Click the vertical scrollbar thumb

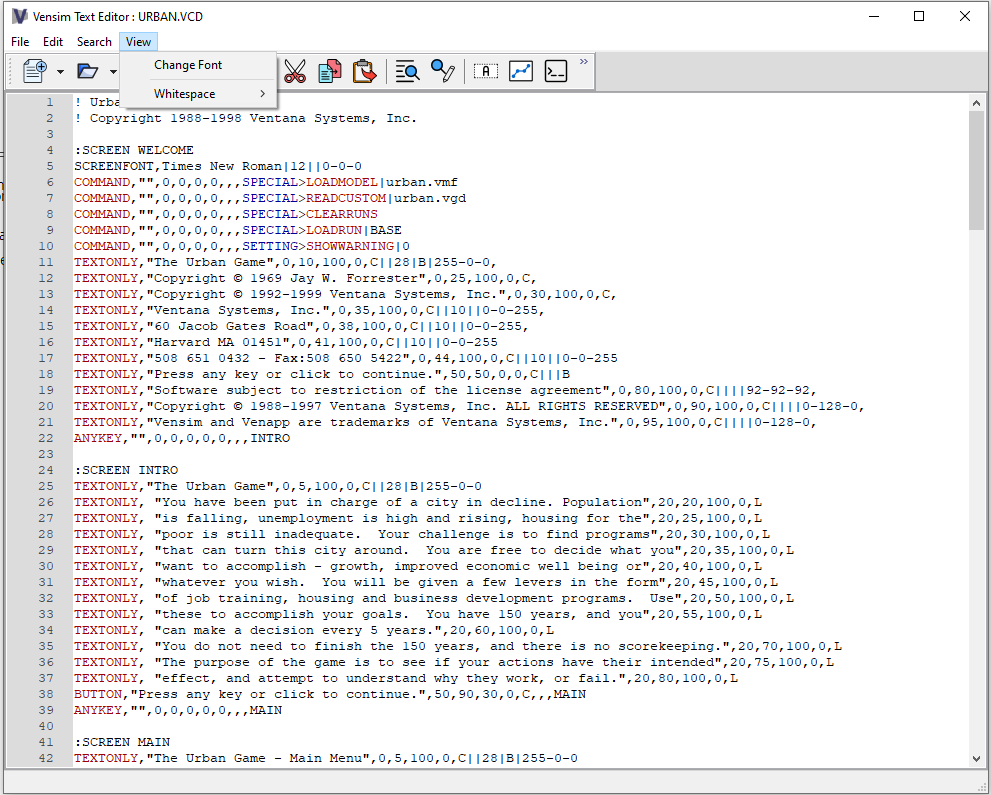976,171
